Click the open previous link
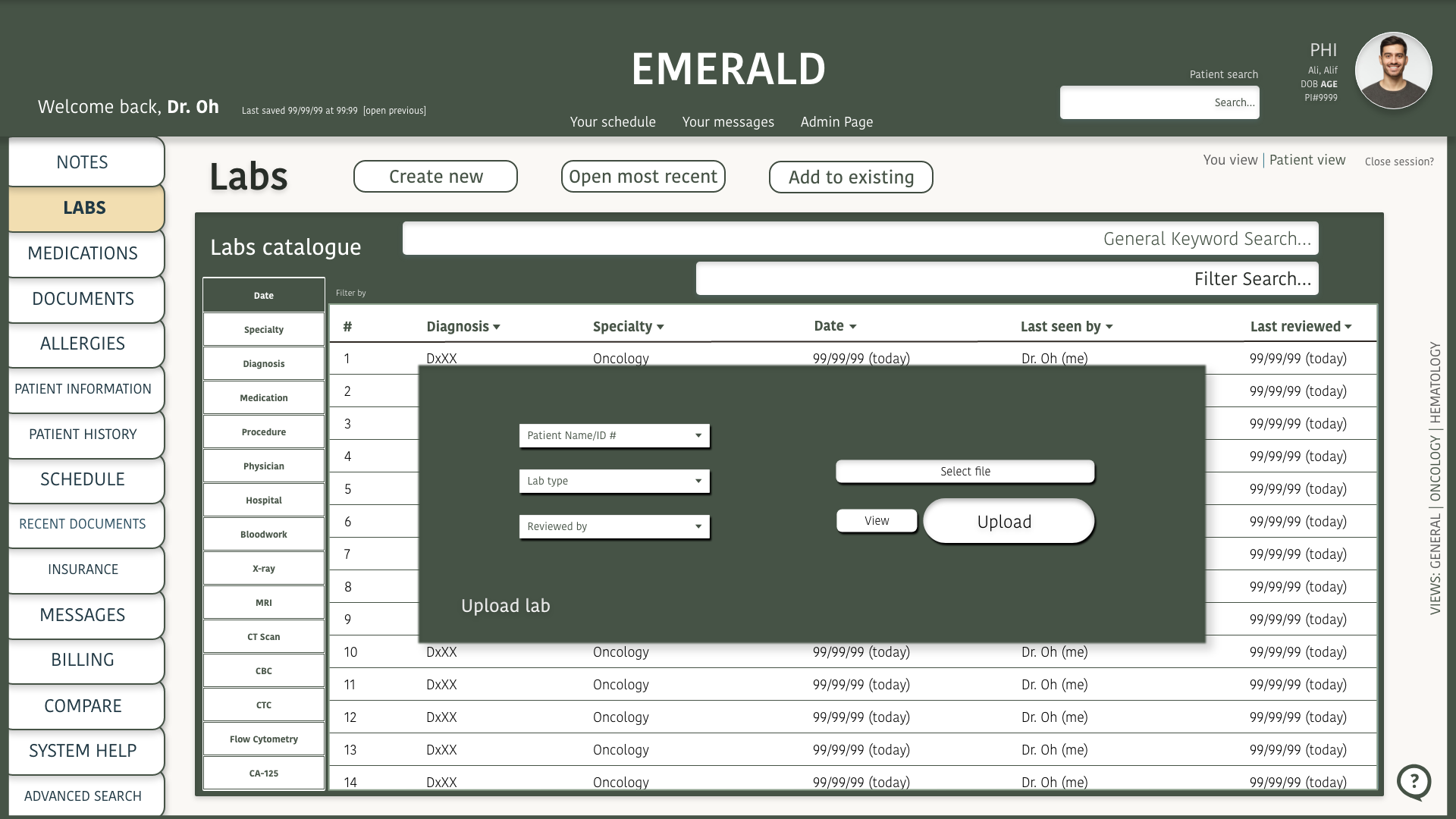 (394, 111)
